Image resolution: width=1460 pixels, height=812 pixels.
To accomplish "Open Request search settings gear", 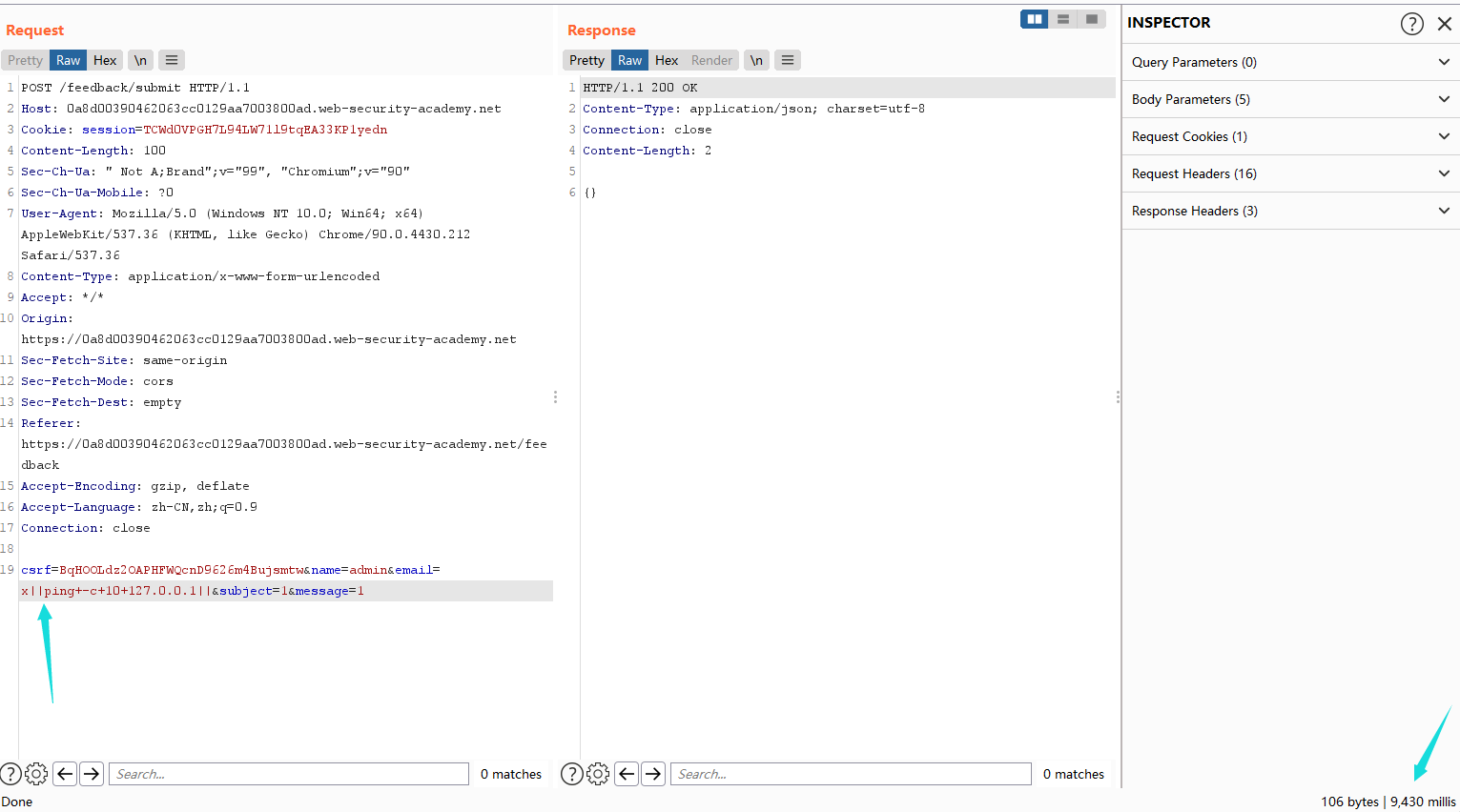I will [36, 774].
